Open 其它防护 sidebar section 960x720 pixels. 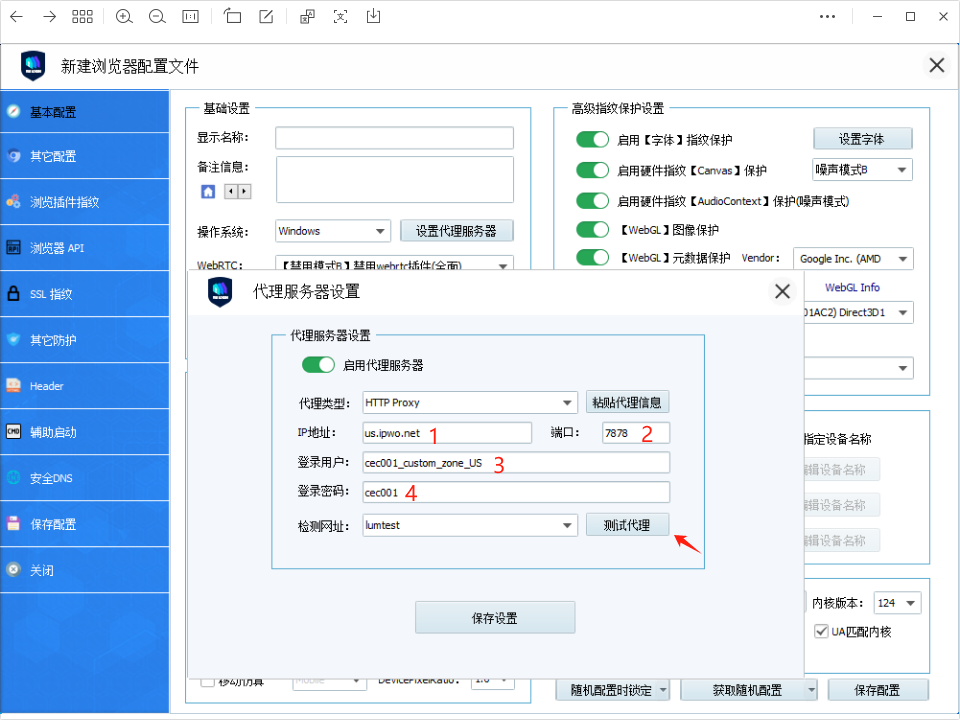tap(84, 340)
